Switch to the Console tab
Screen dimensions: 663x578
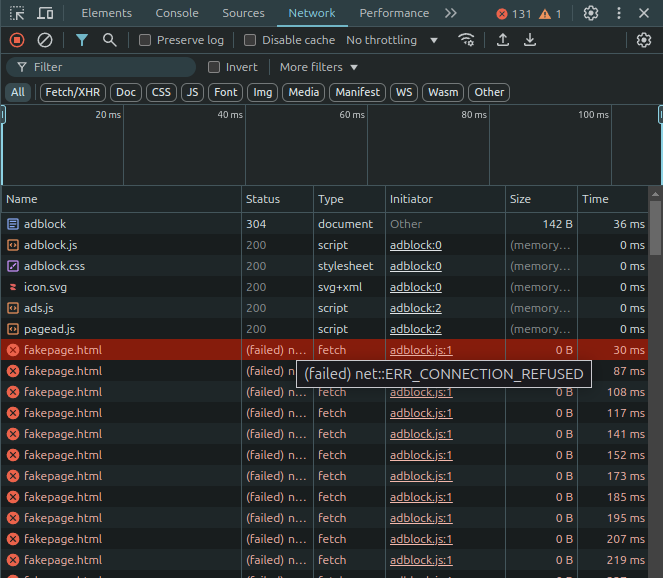coord(177,14)
